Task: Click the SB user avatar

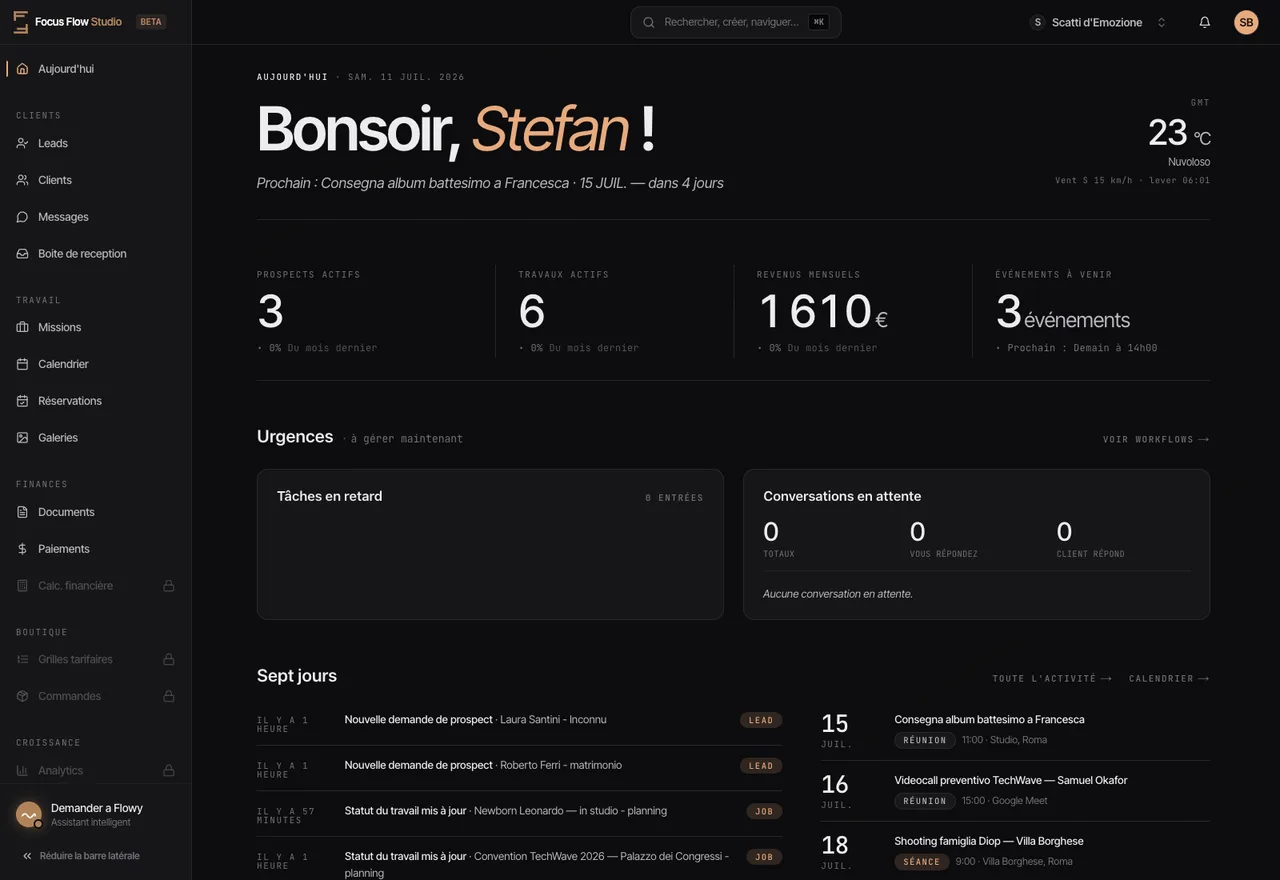Action: (1246, 22)
